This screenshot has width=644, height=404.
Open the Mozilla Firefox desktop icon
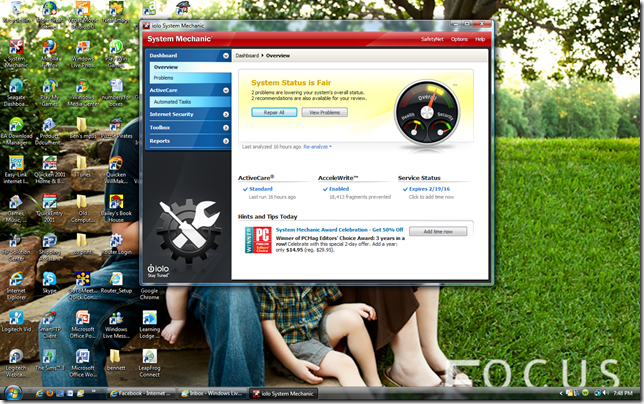click(49, 53)
